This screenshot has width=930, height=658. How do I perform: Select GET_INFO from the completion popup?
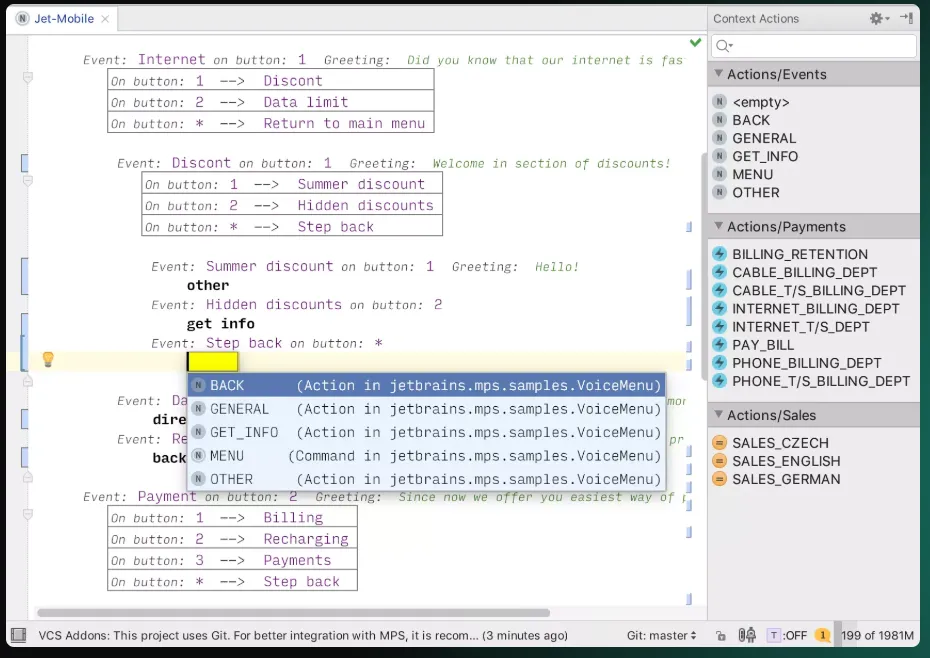244,432
